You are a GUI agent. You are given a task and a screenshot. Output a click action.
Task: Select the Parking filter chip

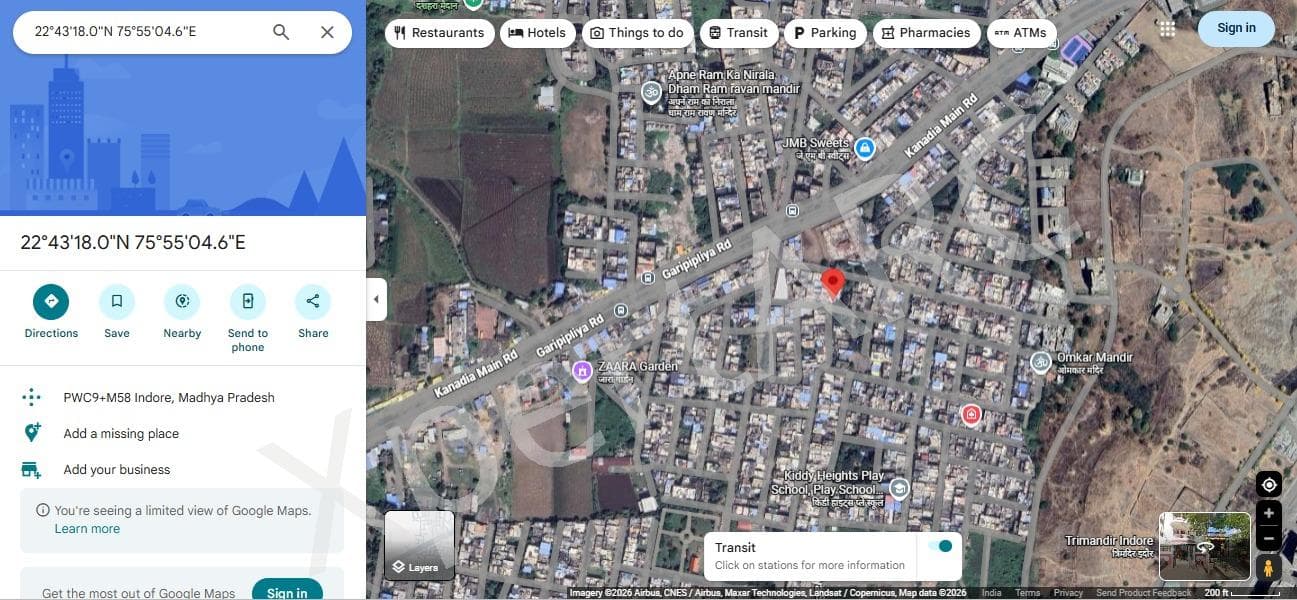(x=825, y=33)
